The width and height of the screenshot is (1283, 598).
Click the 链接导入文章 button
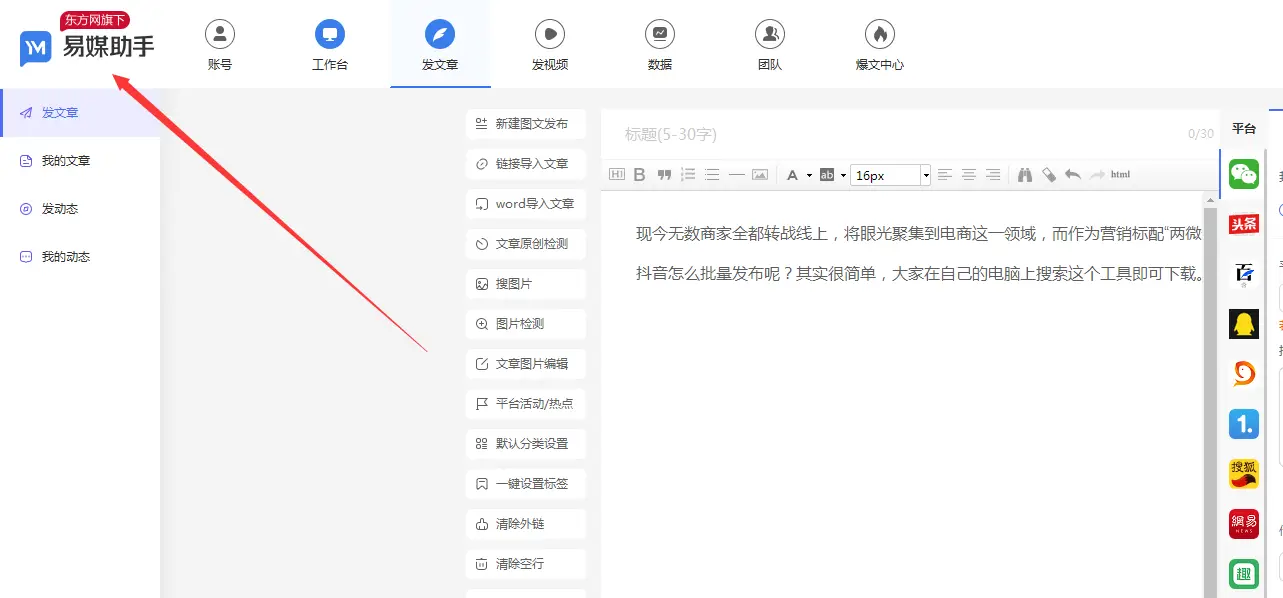coord(526,164)
